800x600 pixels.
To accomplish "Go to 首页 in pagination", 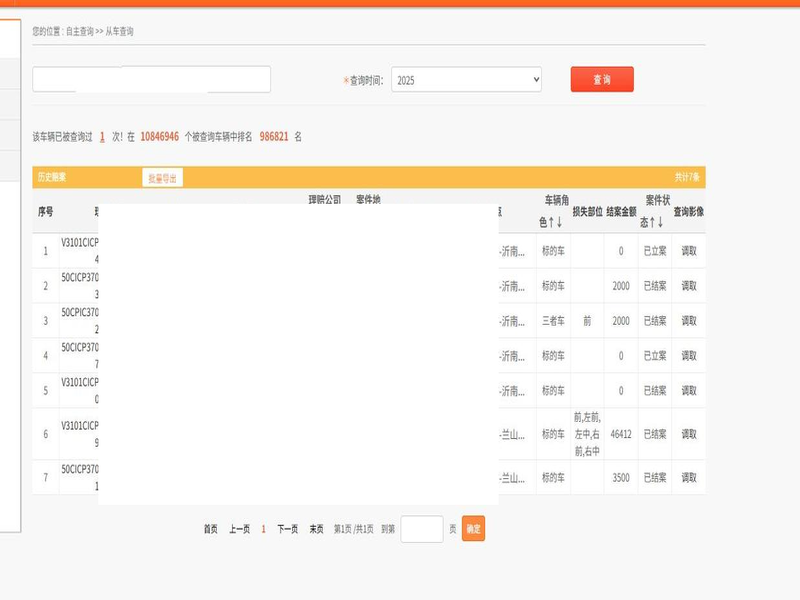I will point(210,529).
